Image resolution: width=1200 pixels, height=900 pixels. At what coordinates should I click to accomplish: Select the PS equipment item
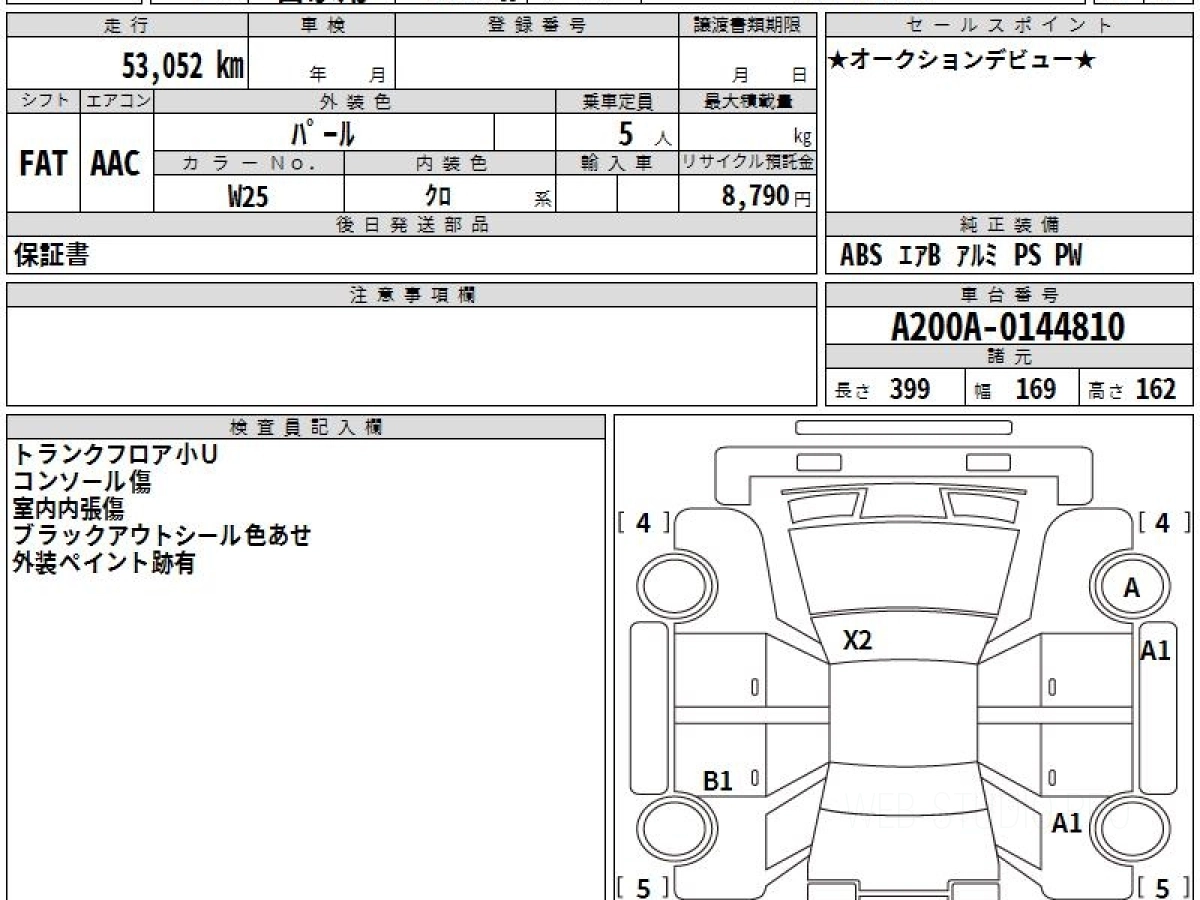(x=1027, y=256)
